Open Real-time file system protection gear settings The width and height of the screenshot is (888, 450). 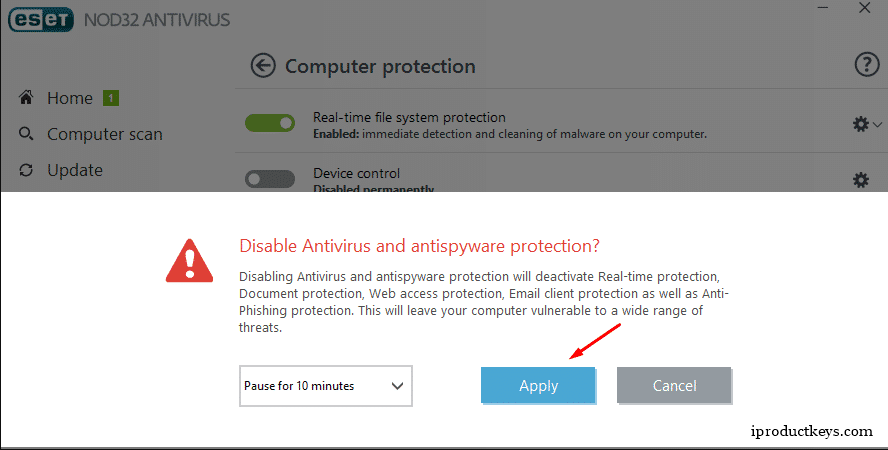[860, 124]
